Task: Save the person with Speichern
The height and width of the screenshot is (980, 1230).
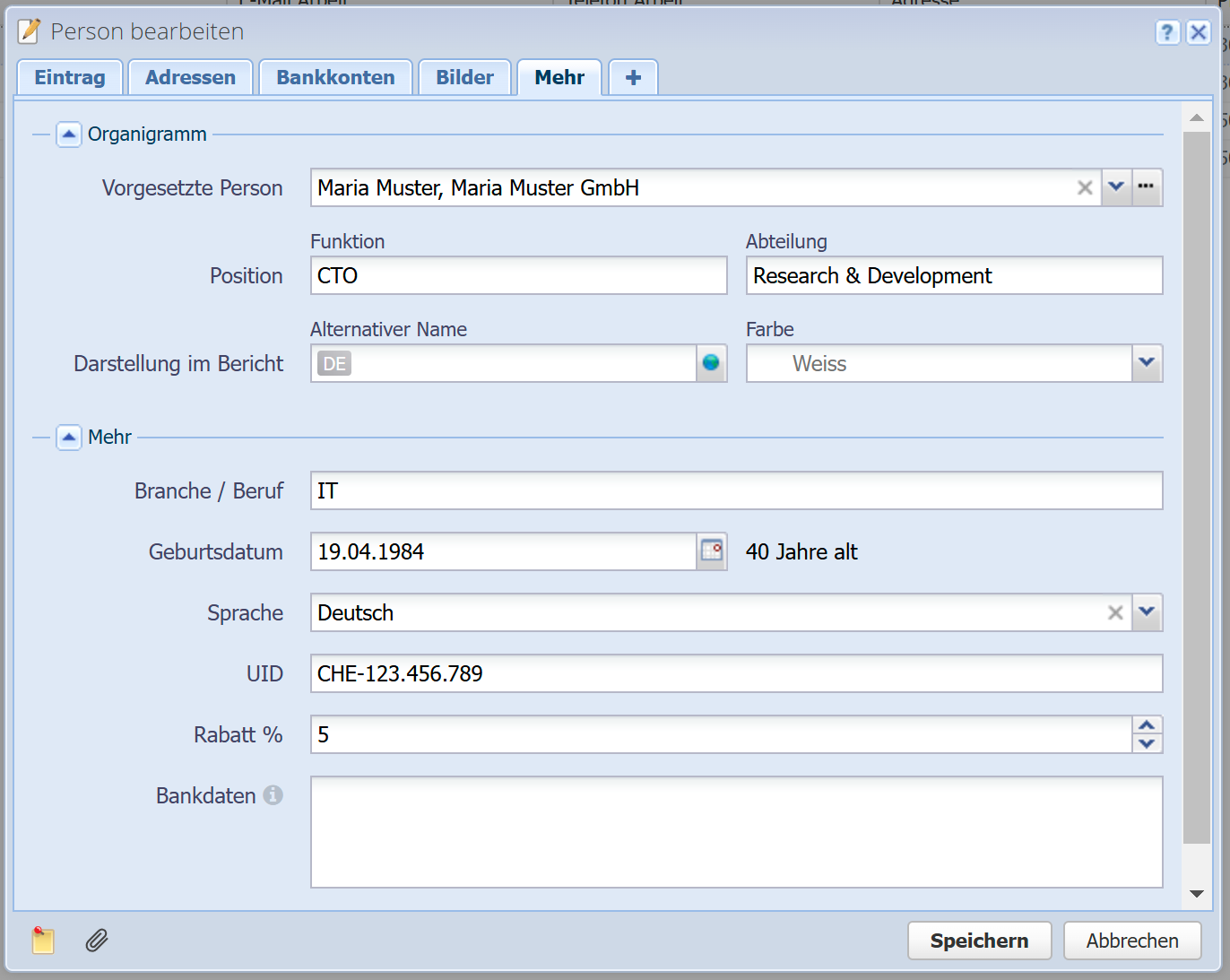Action: [979, 941]
